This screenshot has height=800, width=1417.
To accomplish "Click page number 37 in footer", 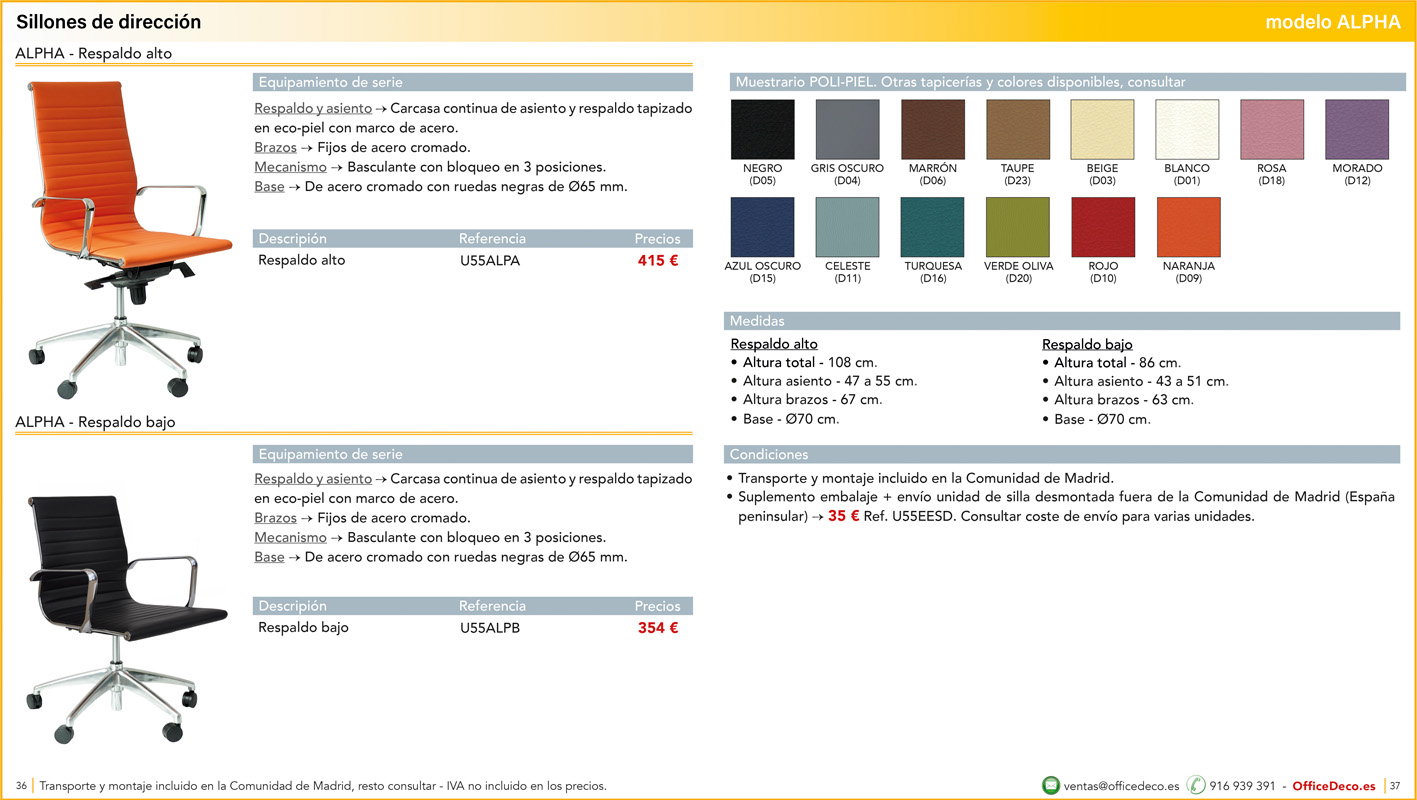I will [1396, 786].
